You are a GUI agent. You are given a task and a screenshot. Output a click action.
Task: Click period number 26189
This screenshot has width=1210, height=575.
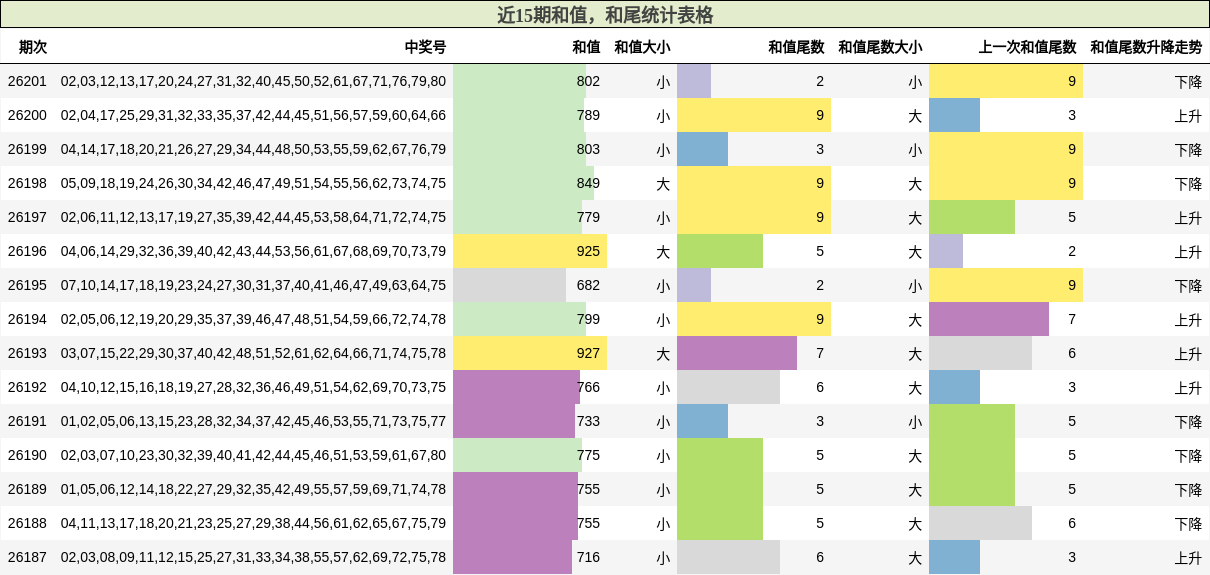pos(27,489)
